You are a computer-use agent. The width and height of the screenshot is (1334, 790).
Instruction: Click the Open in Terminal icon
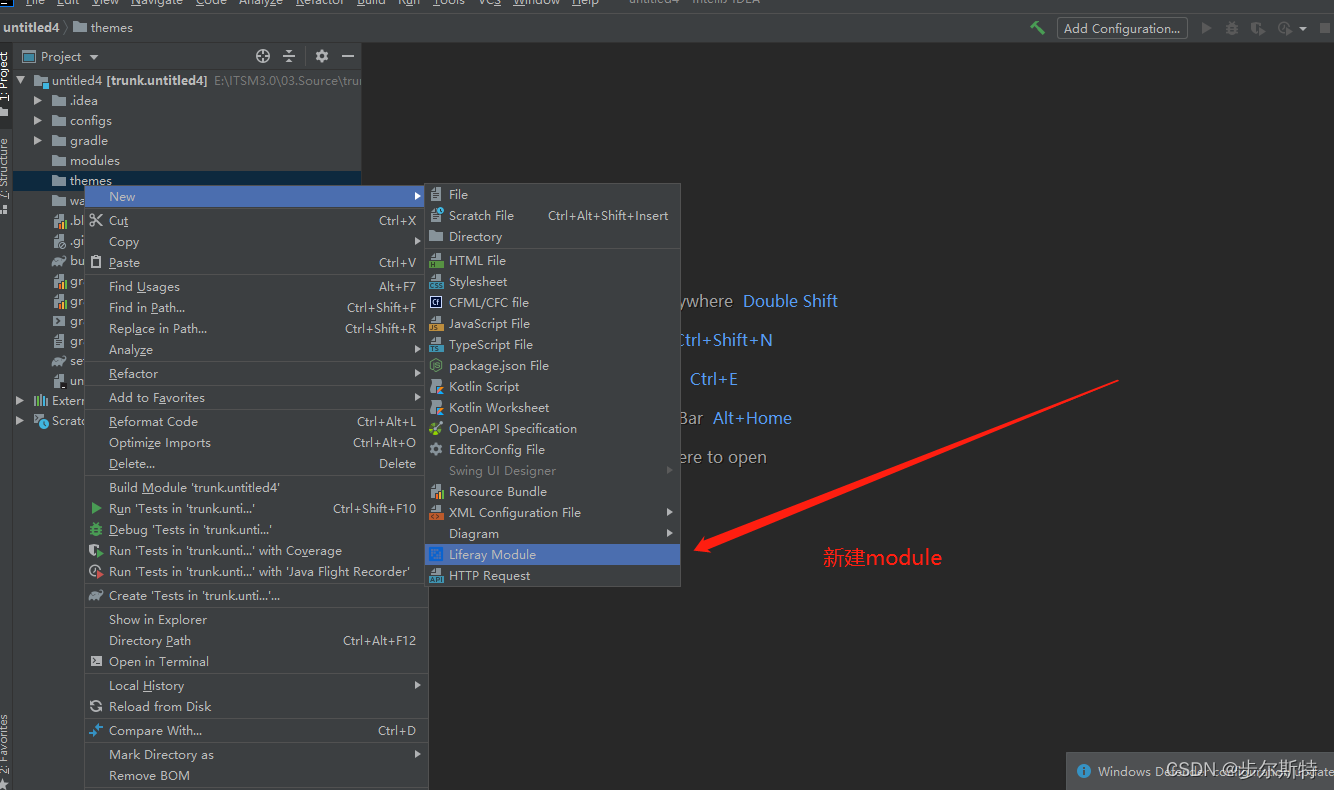pyautogui.click(x=96, y=661)
